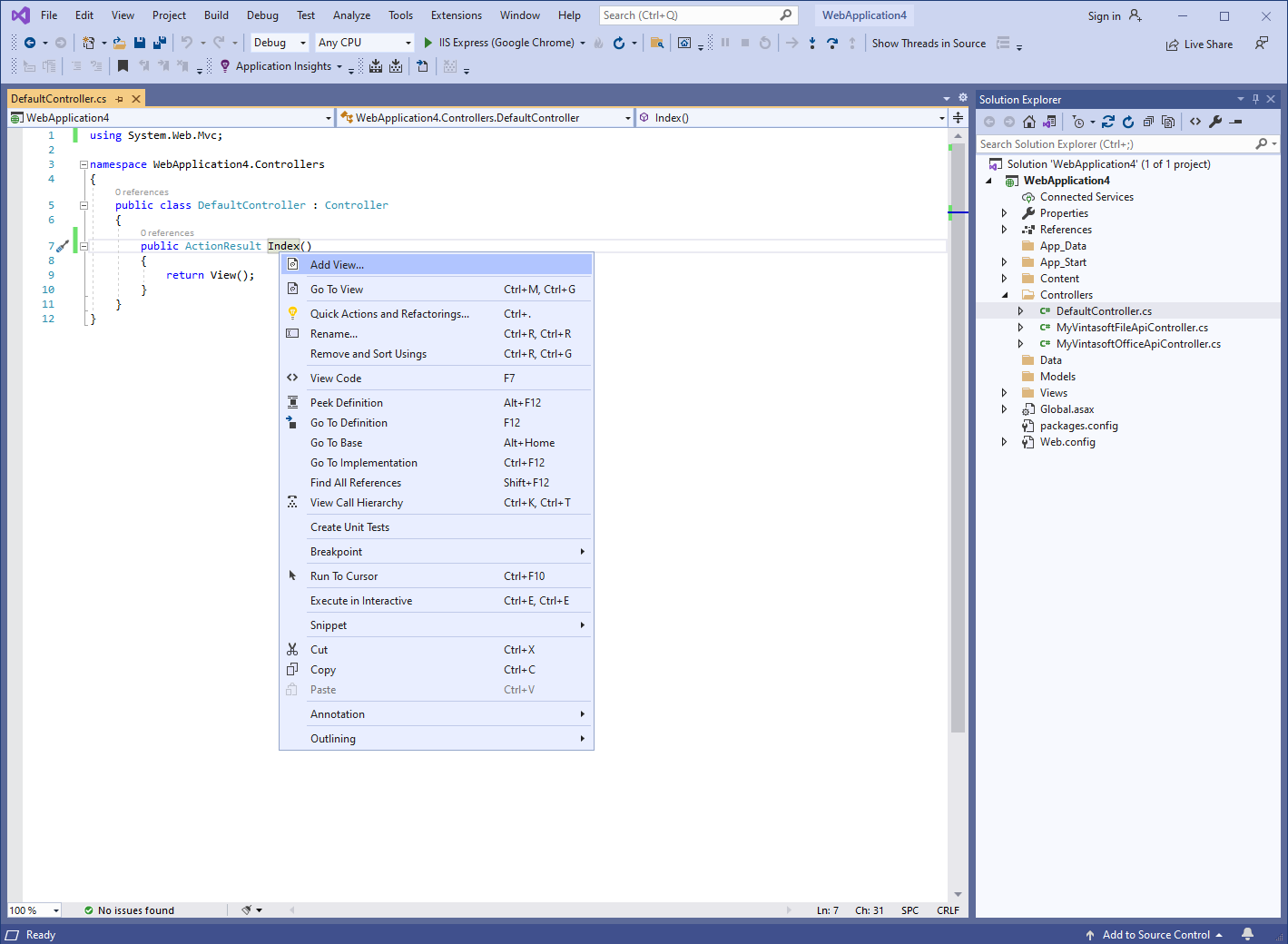Click Sync with Active Document icon

1108,122
